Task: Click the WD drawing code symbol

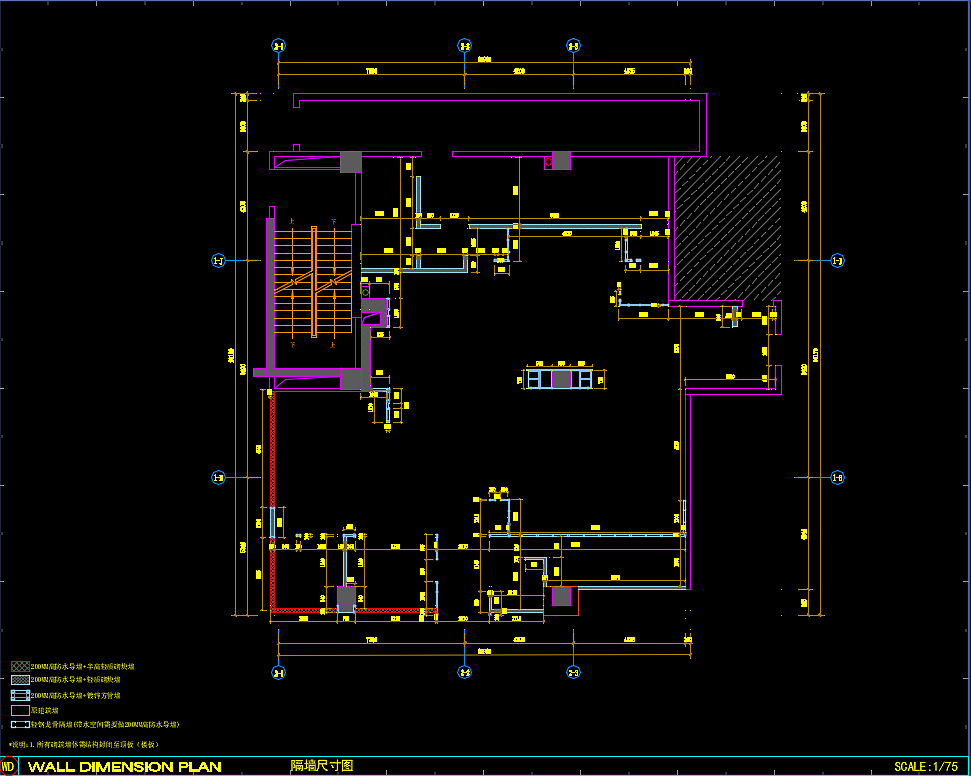Action: (9, 767)
